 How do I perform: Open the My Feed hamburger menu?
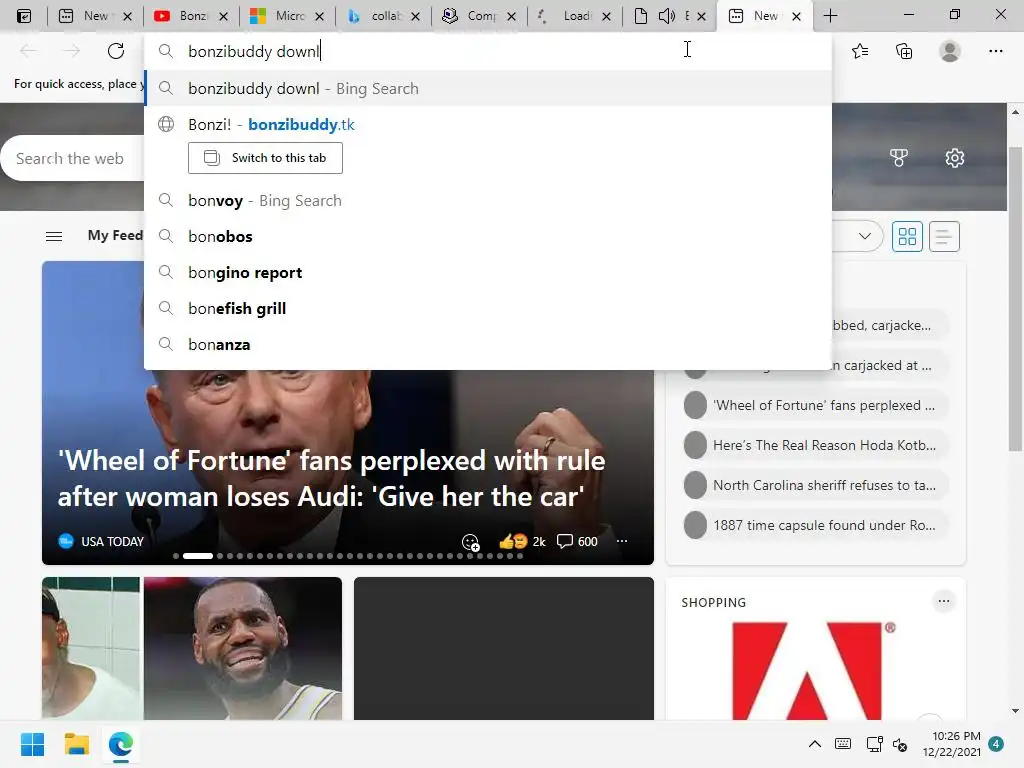point(54,236)
